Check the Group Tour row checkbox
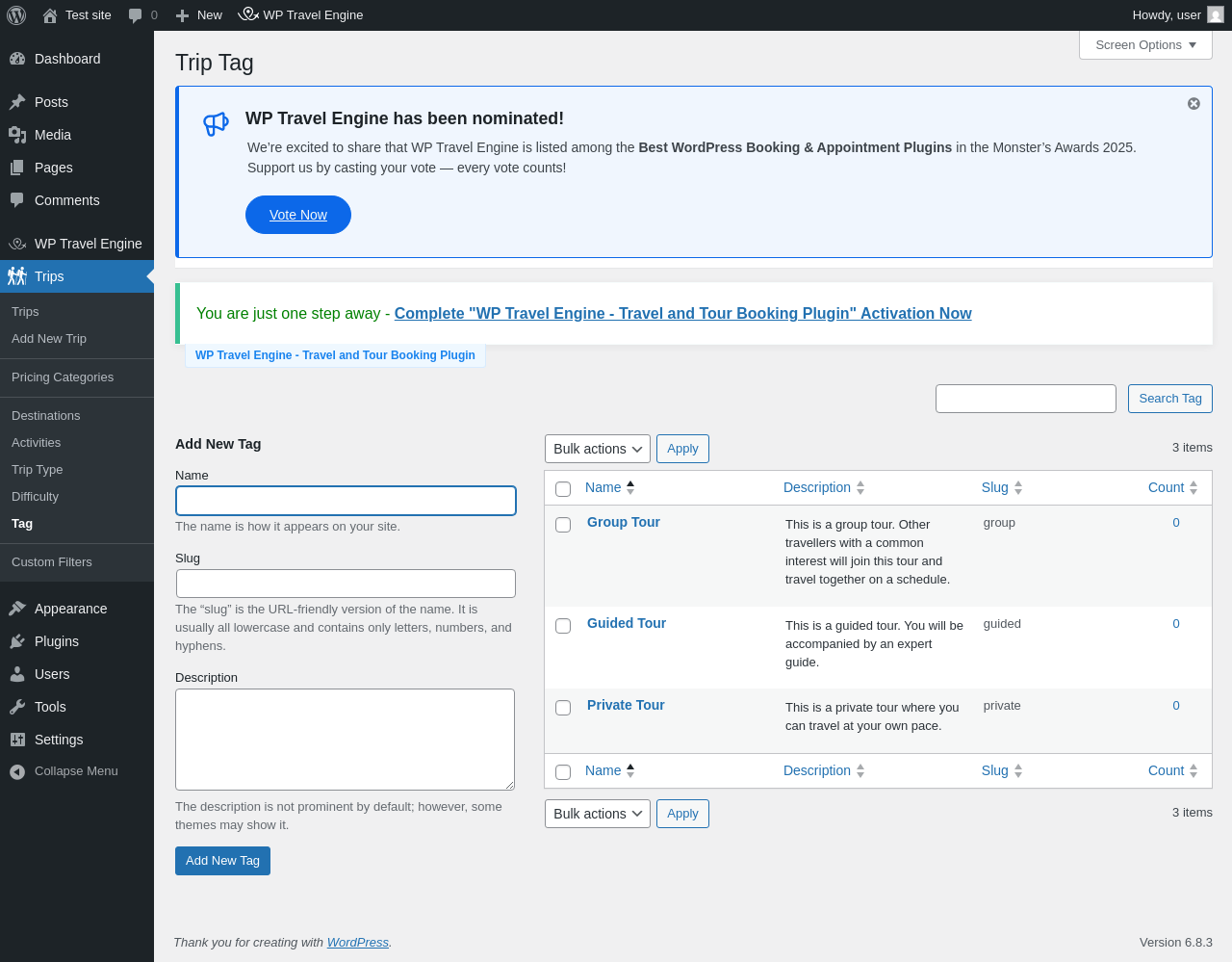Screen dimensions: 1232x962 coord(563,525)
